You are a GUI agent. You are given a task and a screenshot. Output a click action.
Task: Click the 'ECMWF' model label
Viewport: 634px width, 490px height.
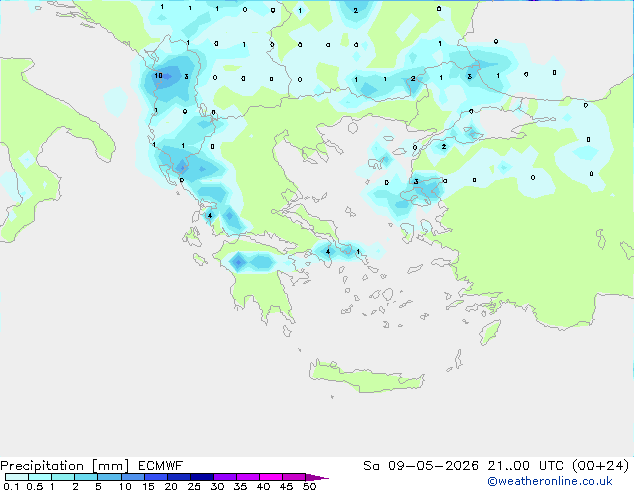click(161, 466)
